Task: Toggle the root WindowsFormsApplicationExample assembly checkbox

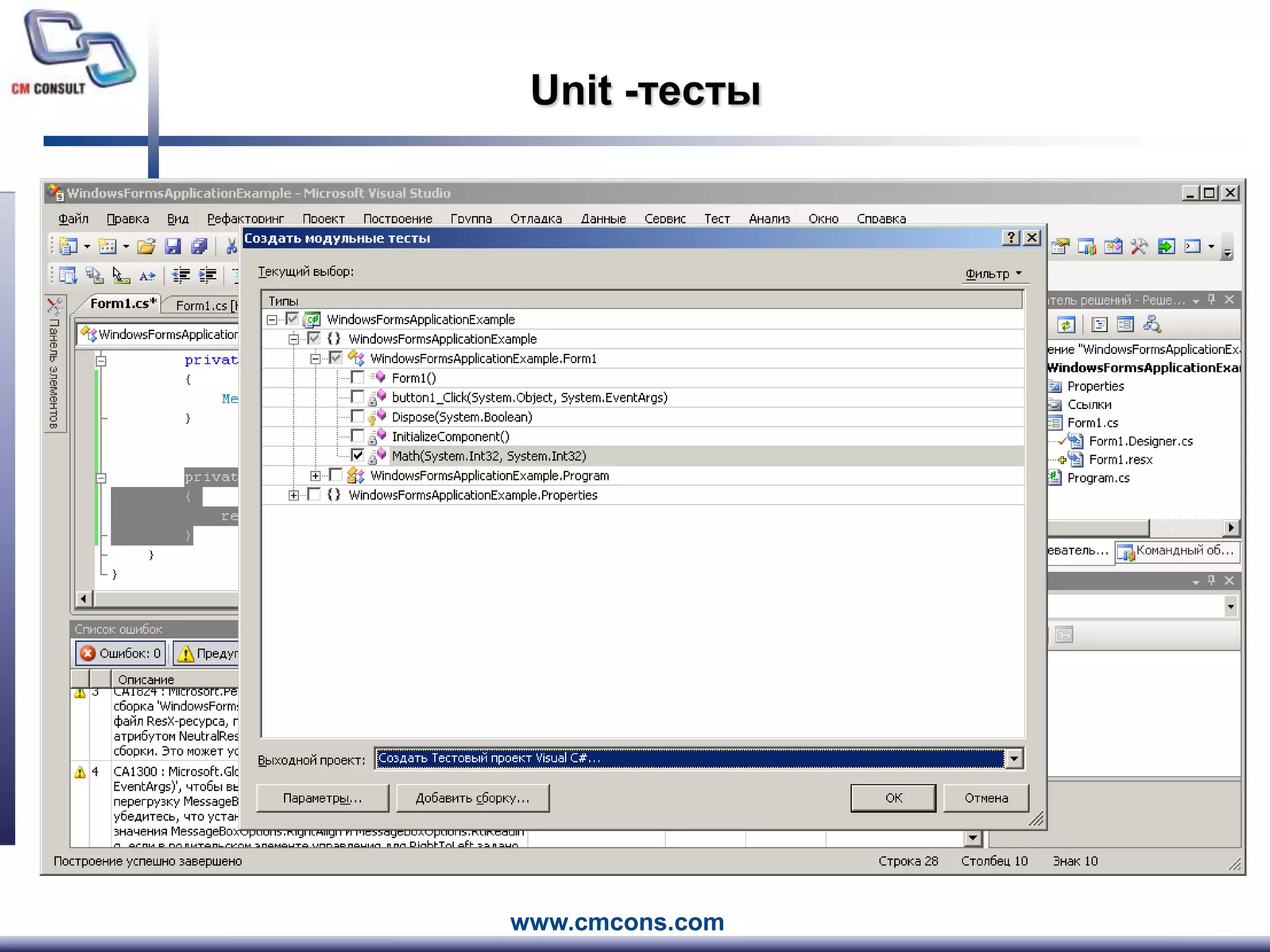Action: click(292, 319)
